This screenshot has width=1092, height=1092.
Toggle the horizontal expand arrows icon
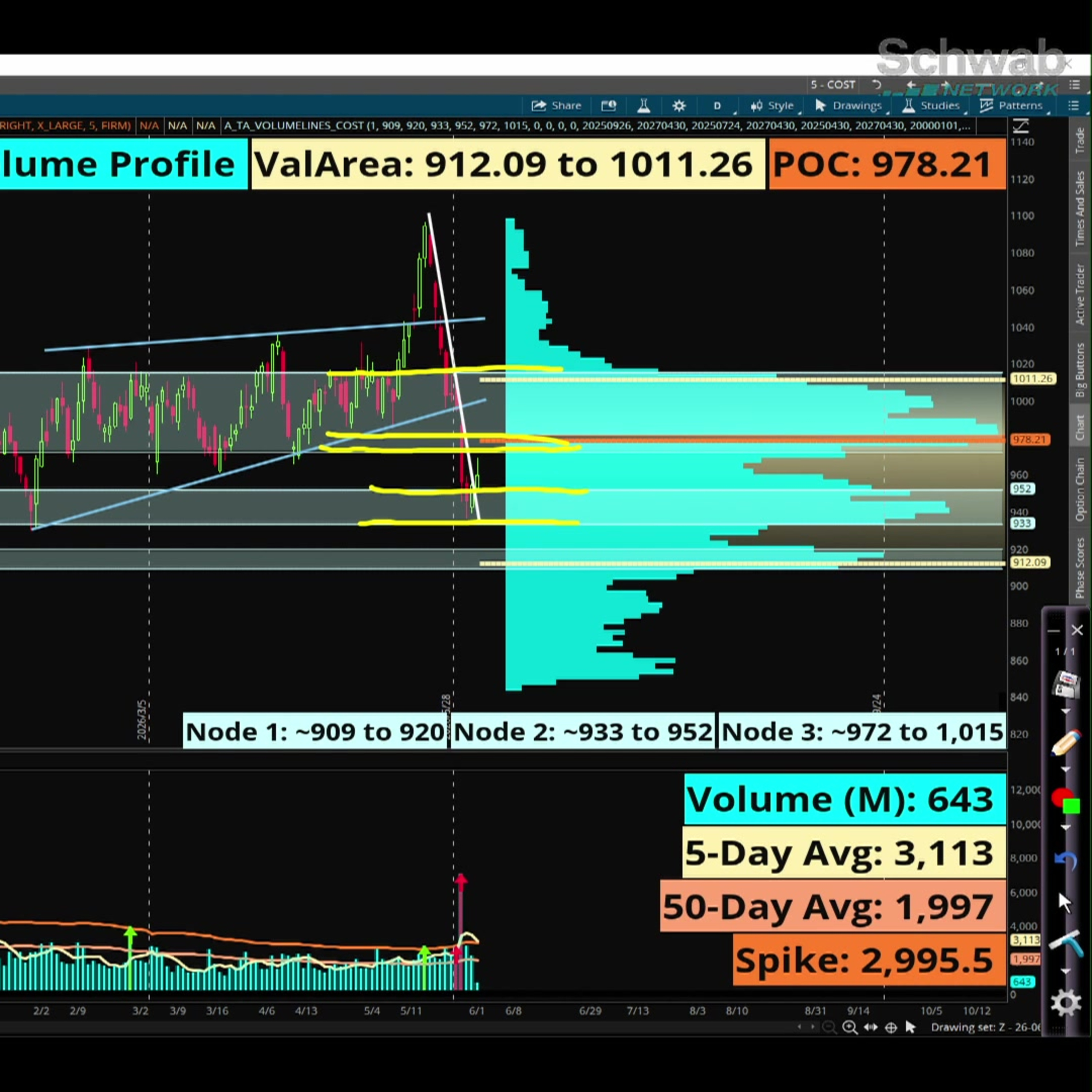[870, 1028]
